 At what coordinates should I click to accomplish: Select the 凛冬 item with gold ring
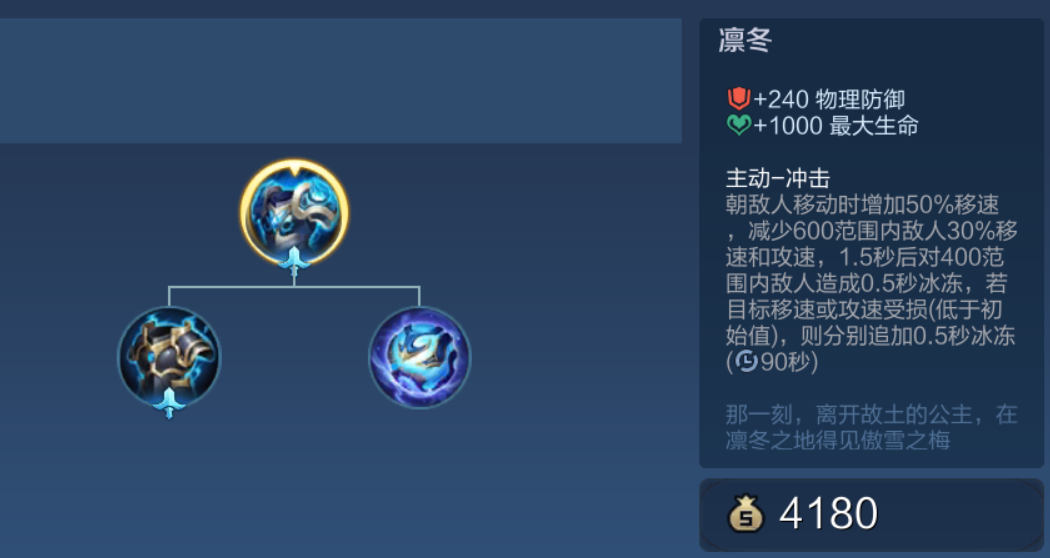(x=294, y=212)
